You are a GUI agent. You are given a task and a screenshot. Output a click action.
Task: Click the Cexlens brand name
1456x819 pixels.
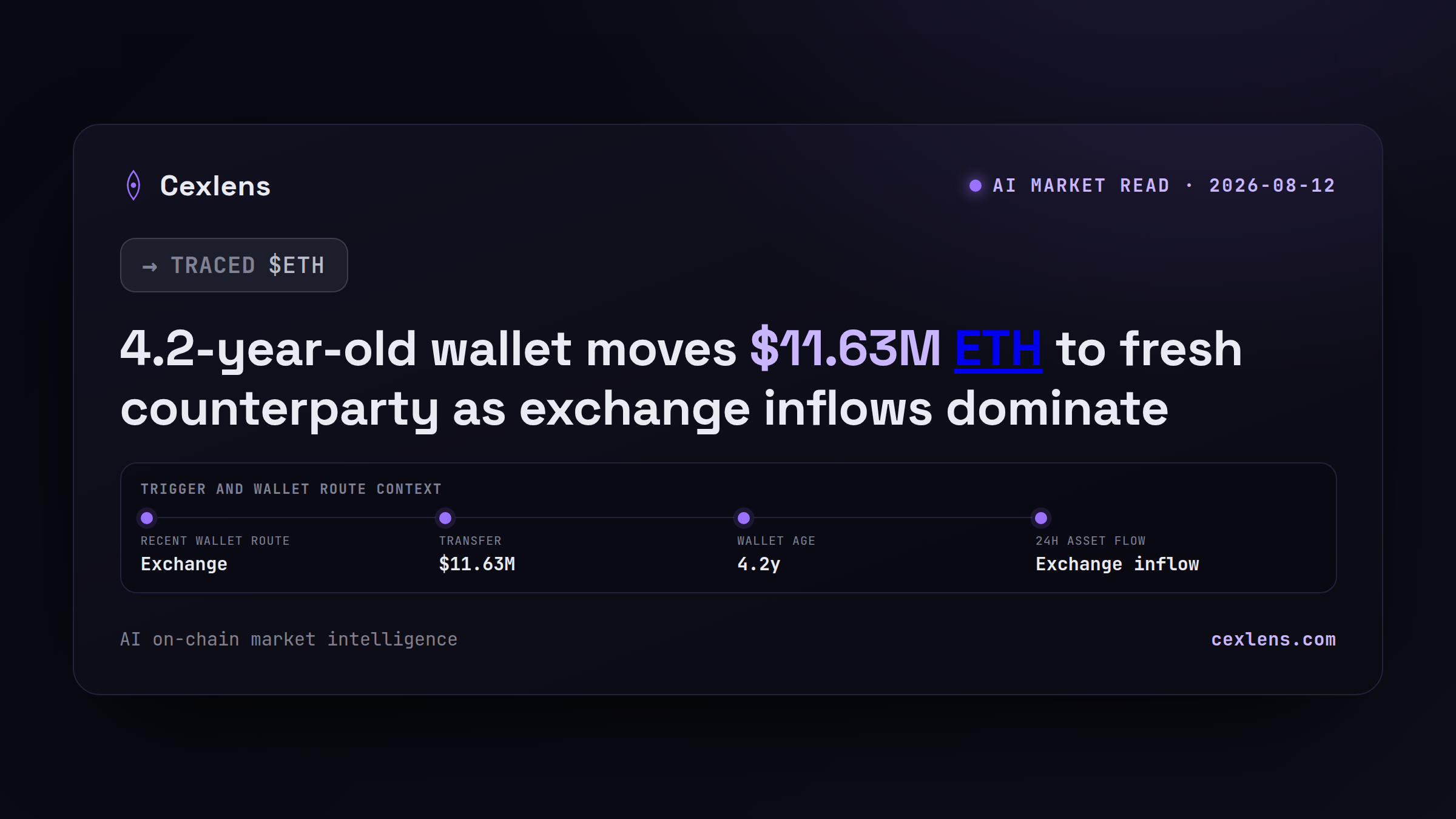[215, 186]
